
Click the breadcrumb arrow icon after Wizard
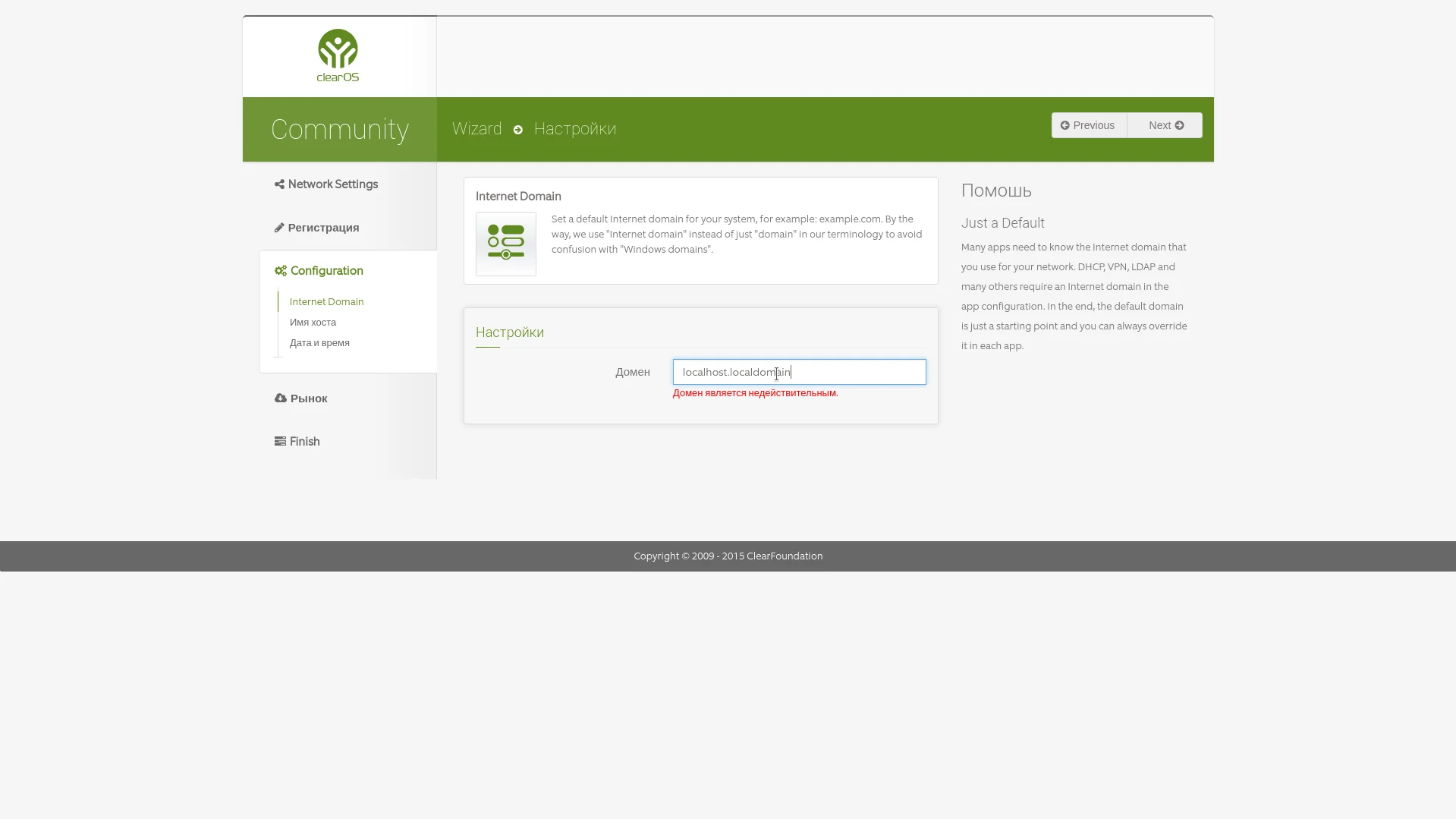(x=517, y=130)
